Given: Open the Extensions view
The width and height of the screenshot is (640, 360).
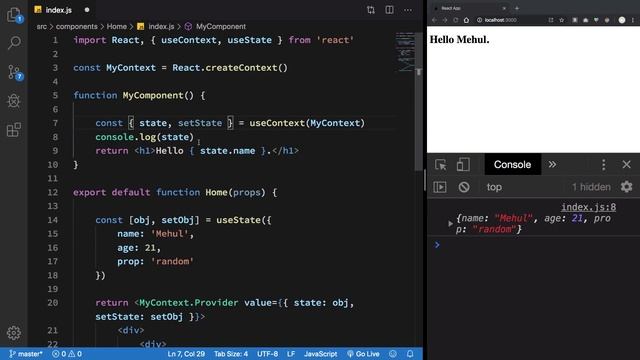Looking at the screenshot, I should point(14,130).
